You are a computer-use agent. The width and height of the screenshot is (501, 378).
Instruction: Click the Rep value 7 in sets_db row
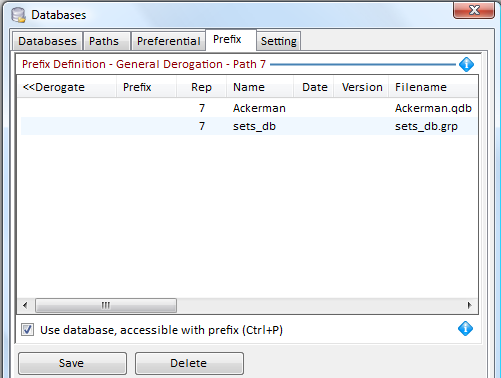(202, 126)
